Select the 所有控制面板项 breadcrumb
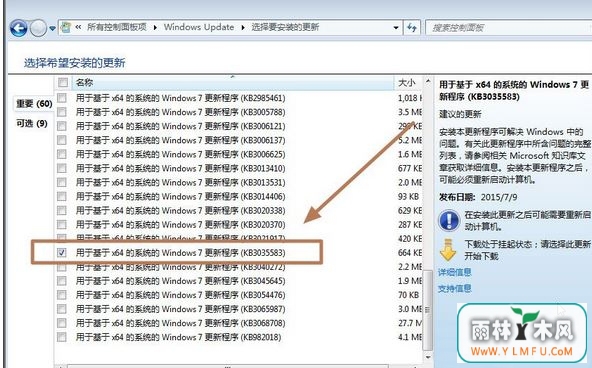Screen dimensions: 592x368 tap(117, 27)
